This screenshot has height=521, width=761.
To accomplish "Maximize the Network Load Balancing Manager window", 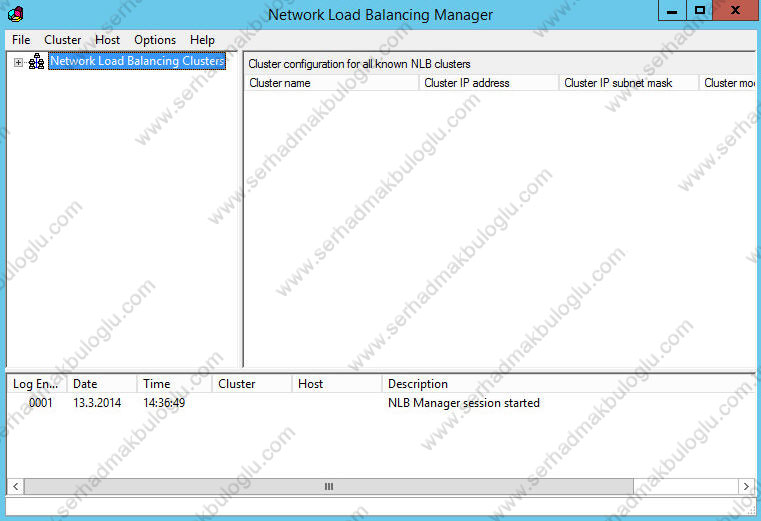I will (699, 11).
